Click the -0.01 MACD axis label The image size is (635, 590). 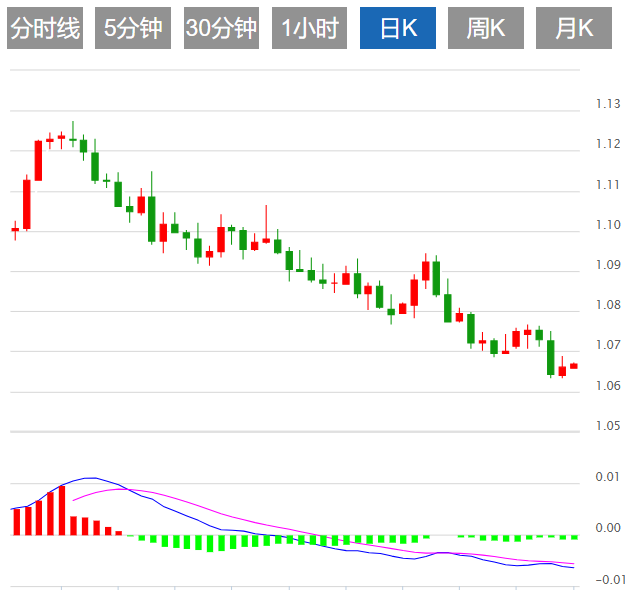click(x=610, y=579)
